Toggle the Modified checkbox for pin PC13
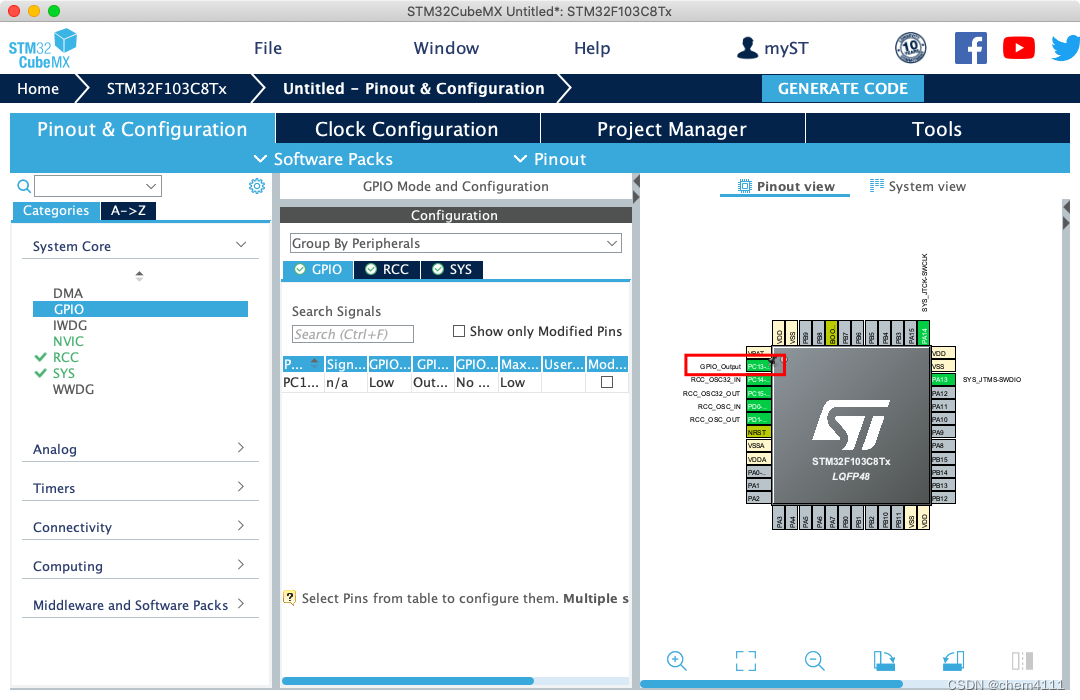1080x700 pixels. 607,381
